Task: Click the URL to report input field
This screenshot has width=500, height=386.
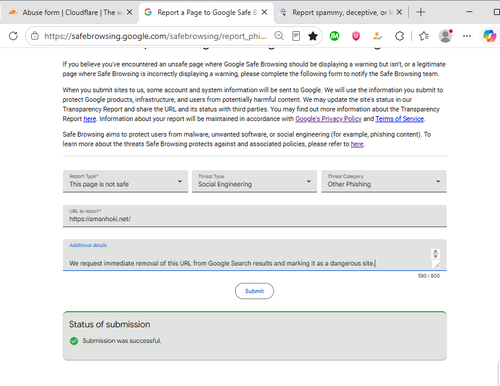Action: (255, 216)
